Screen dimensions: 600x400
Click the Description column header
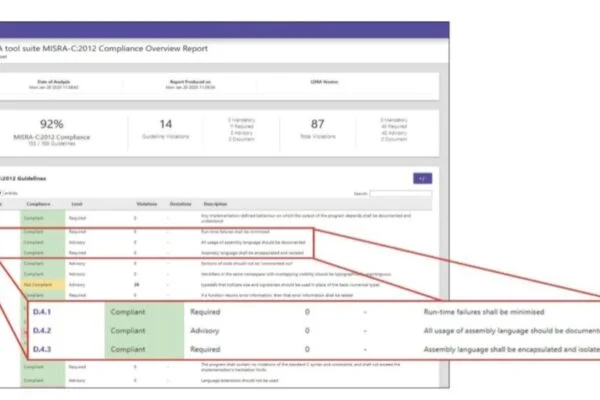coord(217,204)
